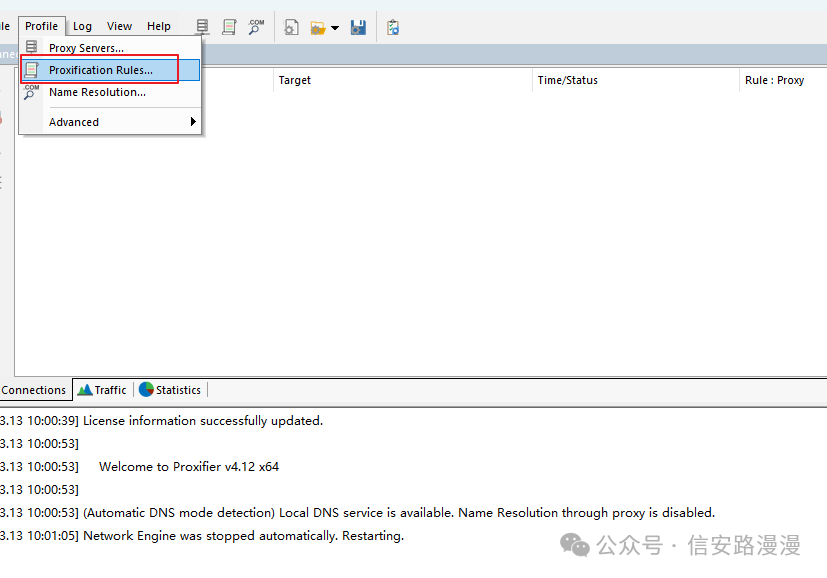The image size is (827, 578).
Task: Open the View menu
Action: click(119, 26)
